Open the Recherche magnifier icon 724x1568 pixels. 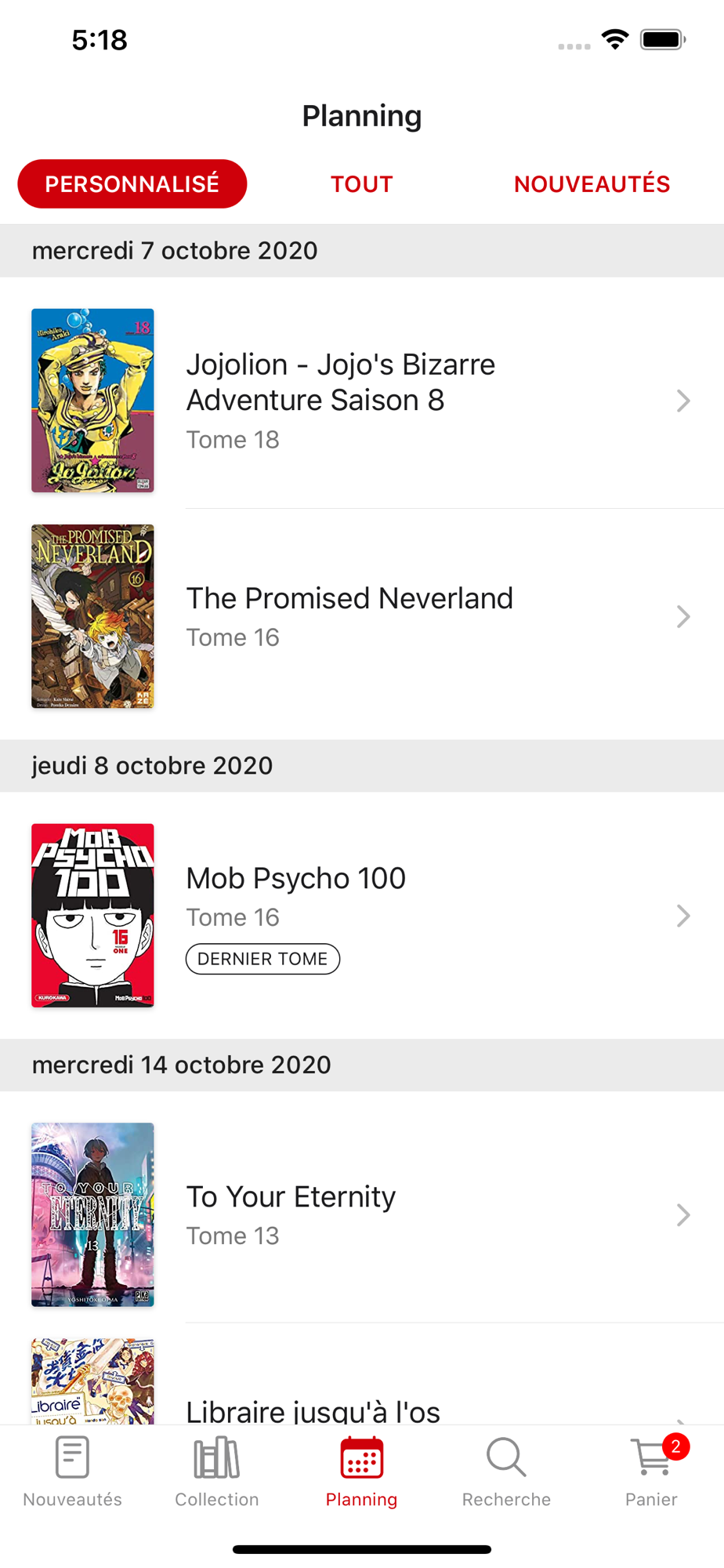[506, 1457]
